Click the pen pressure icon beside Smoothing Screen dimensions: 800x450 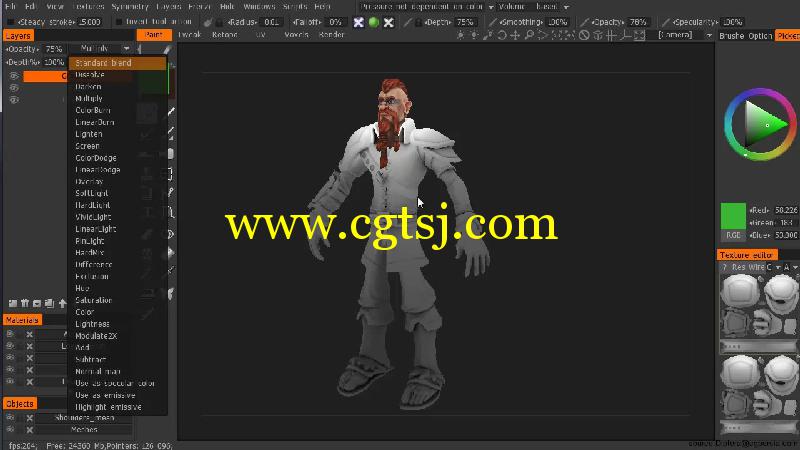492,22
